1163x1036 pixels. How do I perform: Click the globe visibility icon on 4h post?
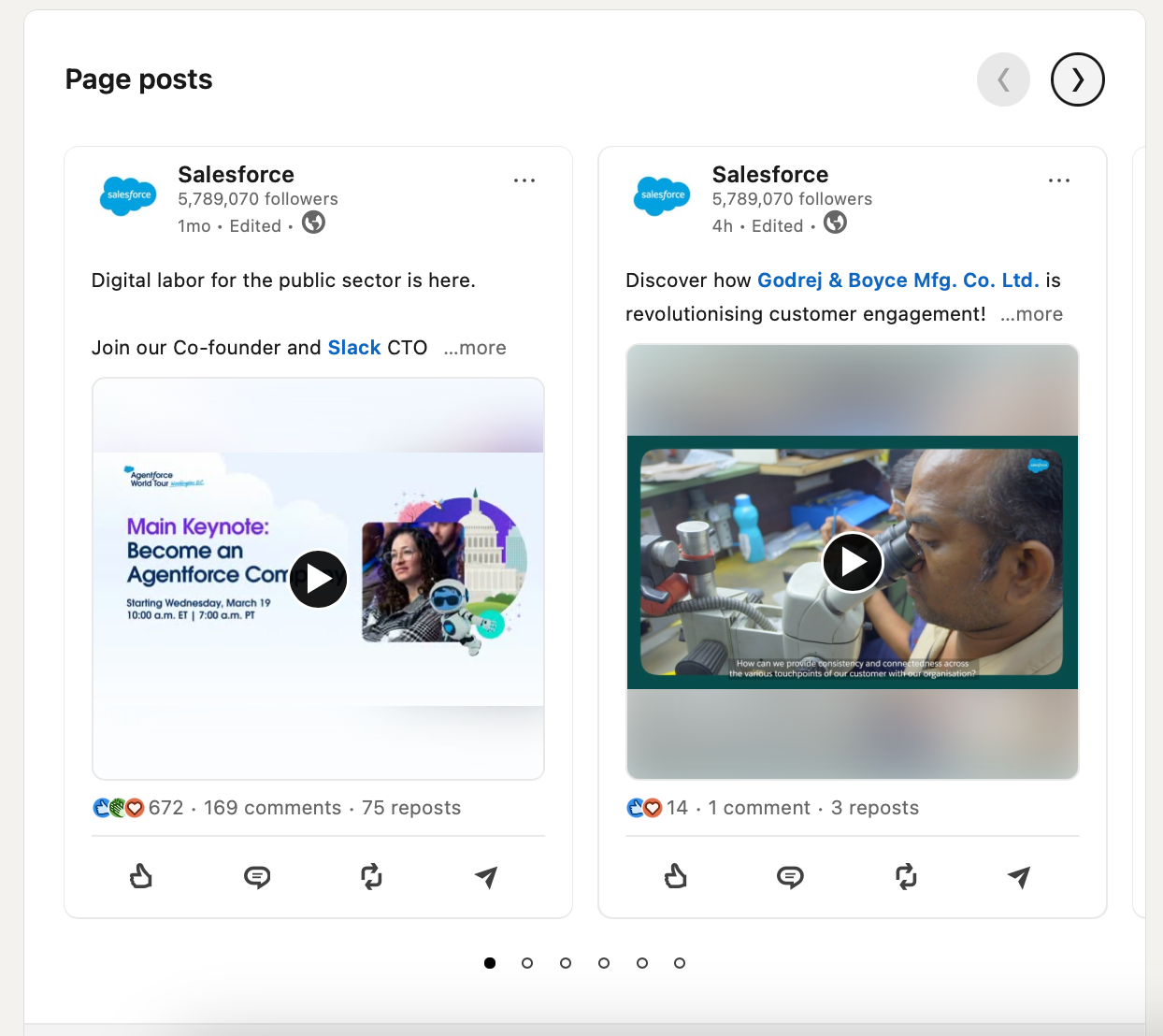[x=836, y=223]
